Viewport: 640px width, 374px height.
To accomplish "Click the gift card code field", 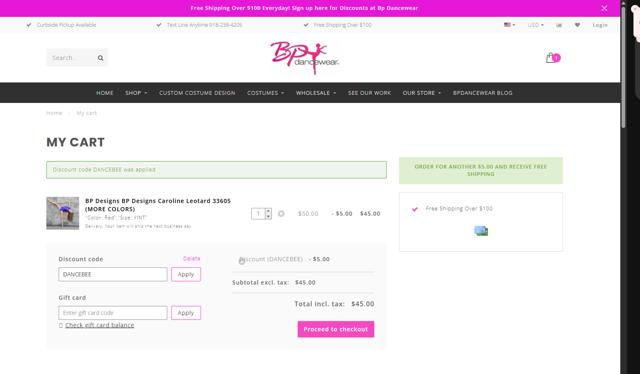I will pos(113,313).
